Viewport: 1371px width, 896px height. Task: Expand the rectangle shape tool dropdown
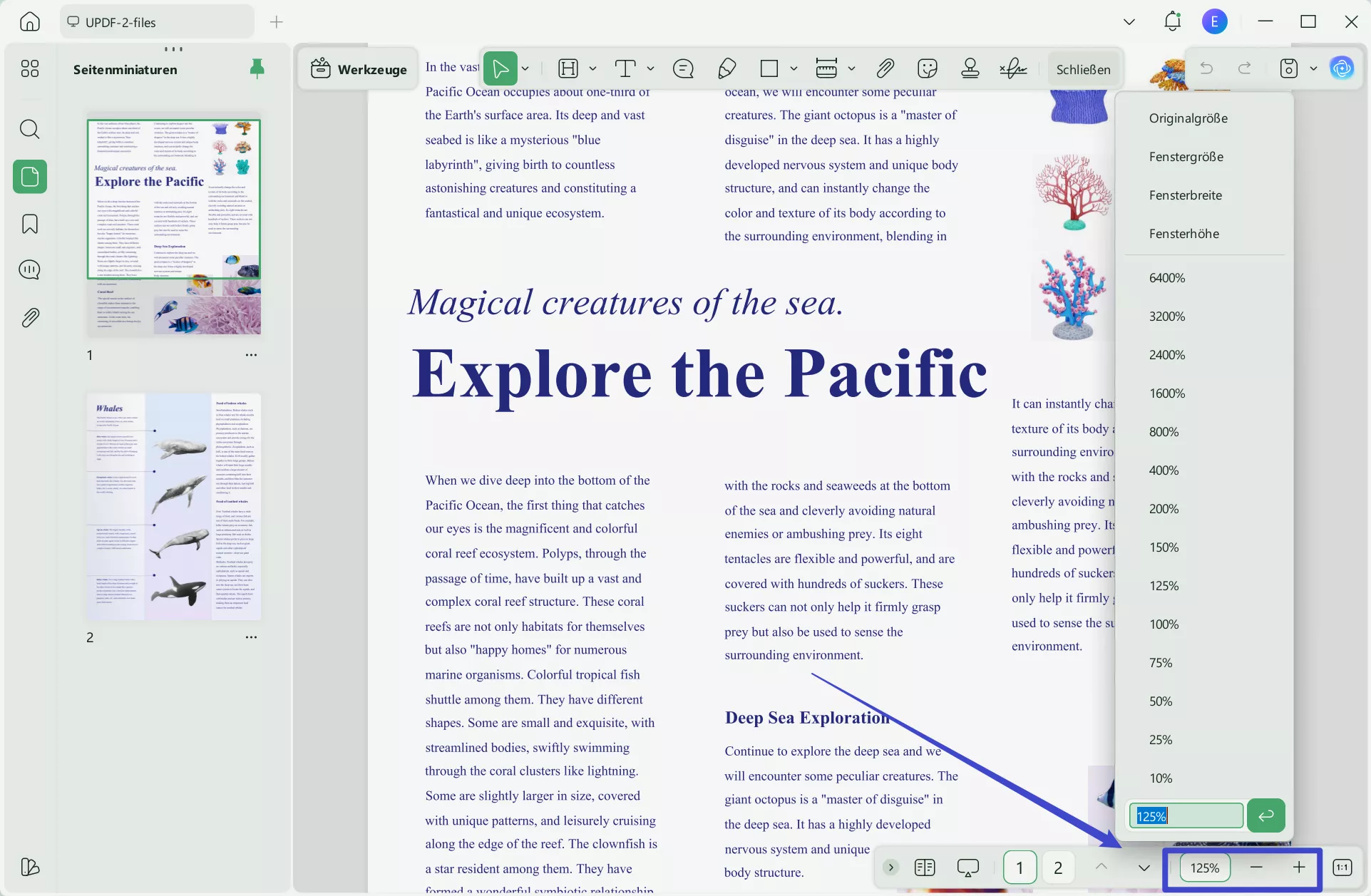(794, 68)
